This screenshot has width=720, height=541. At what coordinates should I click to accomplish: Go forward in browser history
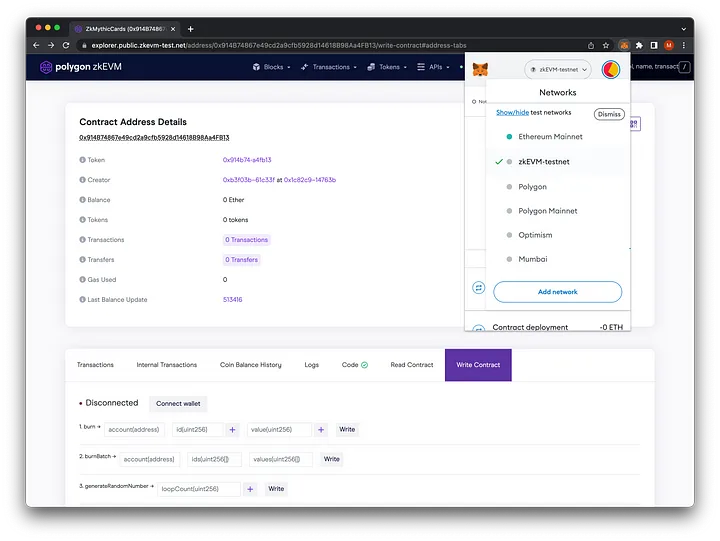[x=51, y=45]
